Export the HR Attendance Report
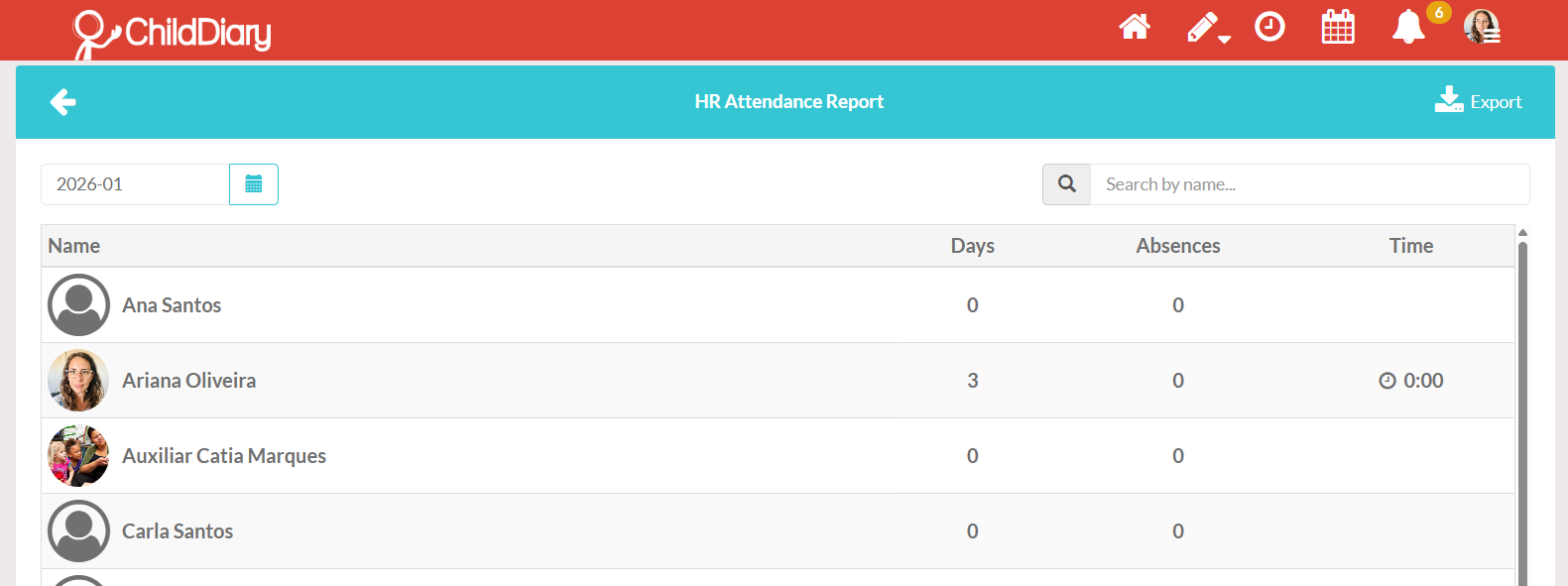The height and width of the screenshot is (586, 1568). point(1478,101)
